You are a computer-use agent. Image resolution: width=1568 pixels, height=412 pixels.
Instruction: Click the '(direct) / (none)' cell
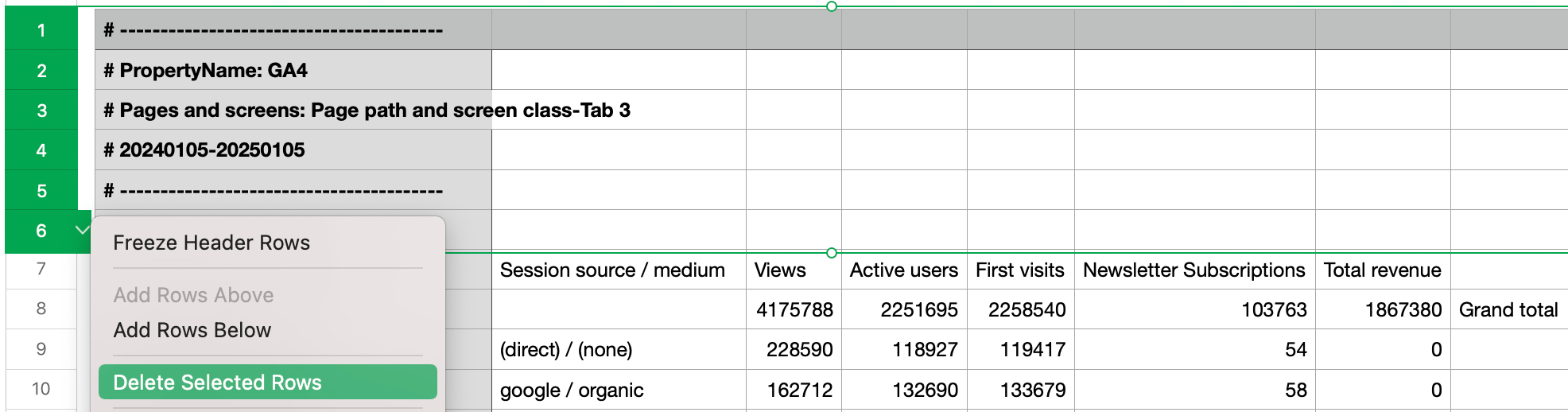(x=619, y=349)
